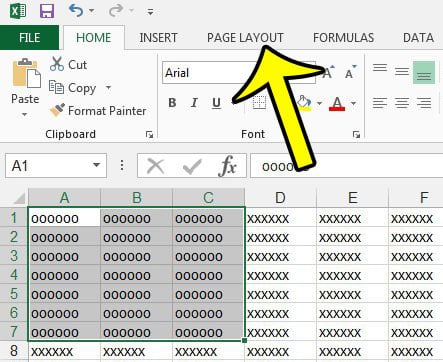Screen dimensions: 443x362
Task: Select row 1 header
Action: click(x=14, y=218)
